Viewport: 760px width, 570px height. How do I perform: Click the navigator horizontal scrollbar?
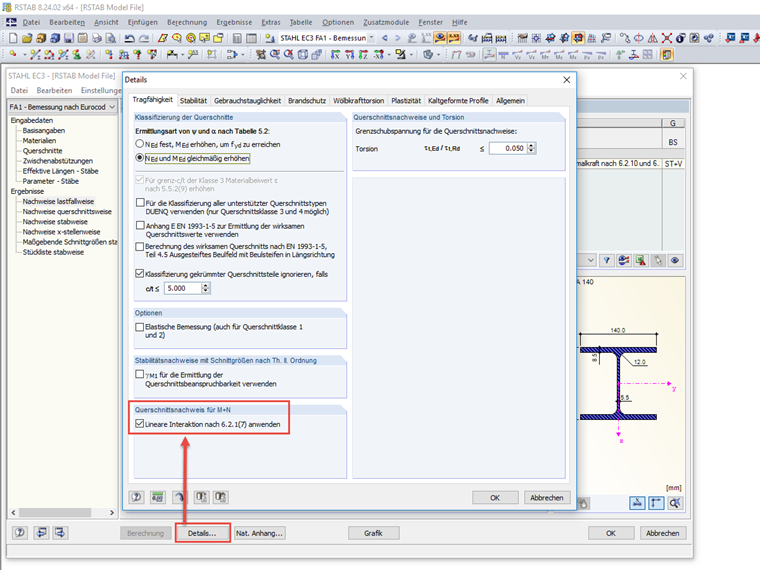[x=63, y=512]
